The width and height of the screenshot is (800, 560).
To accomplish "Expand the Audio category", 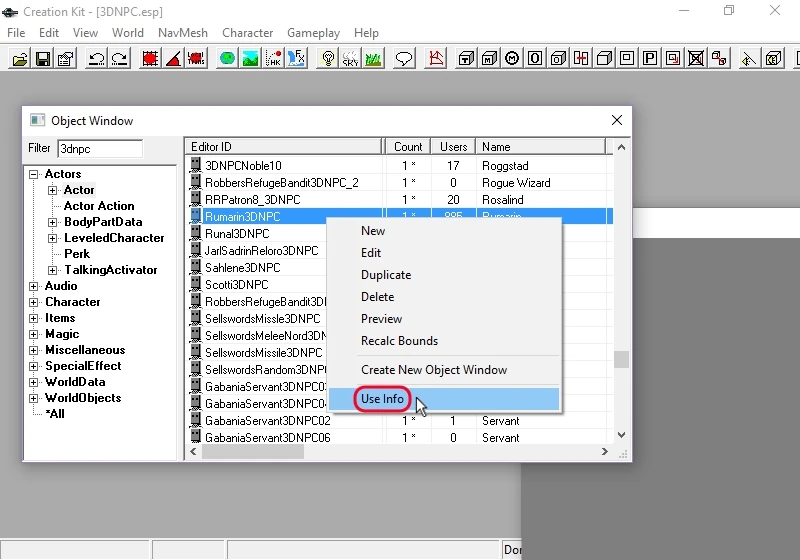I will coord(34,286).
